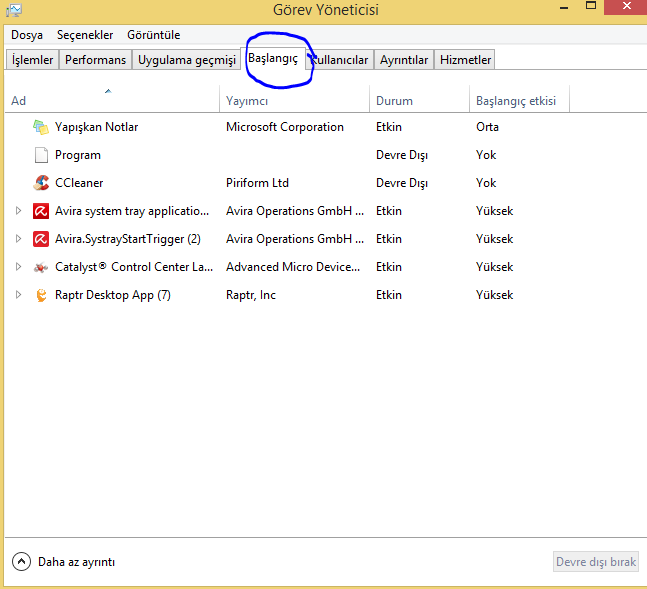Sort by the Ad column header

pos(112,99)
